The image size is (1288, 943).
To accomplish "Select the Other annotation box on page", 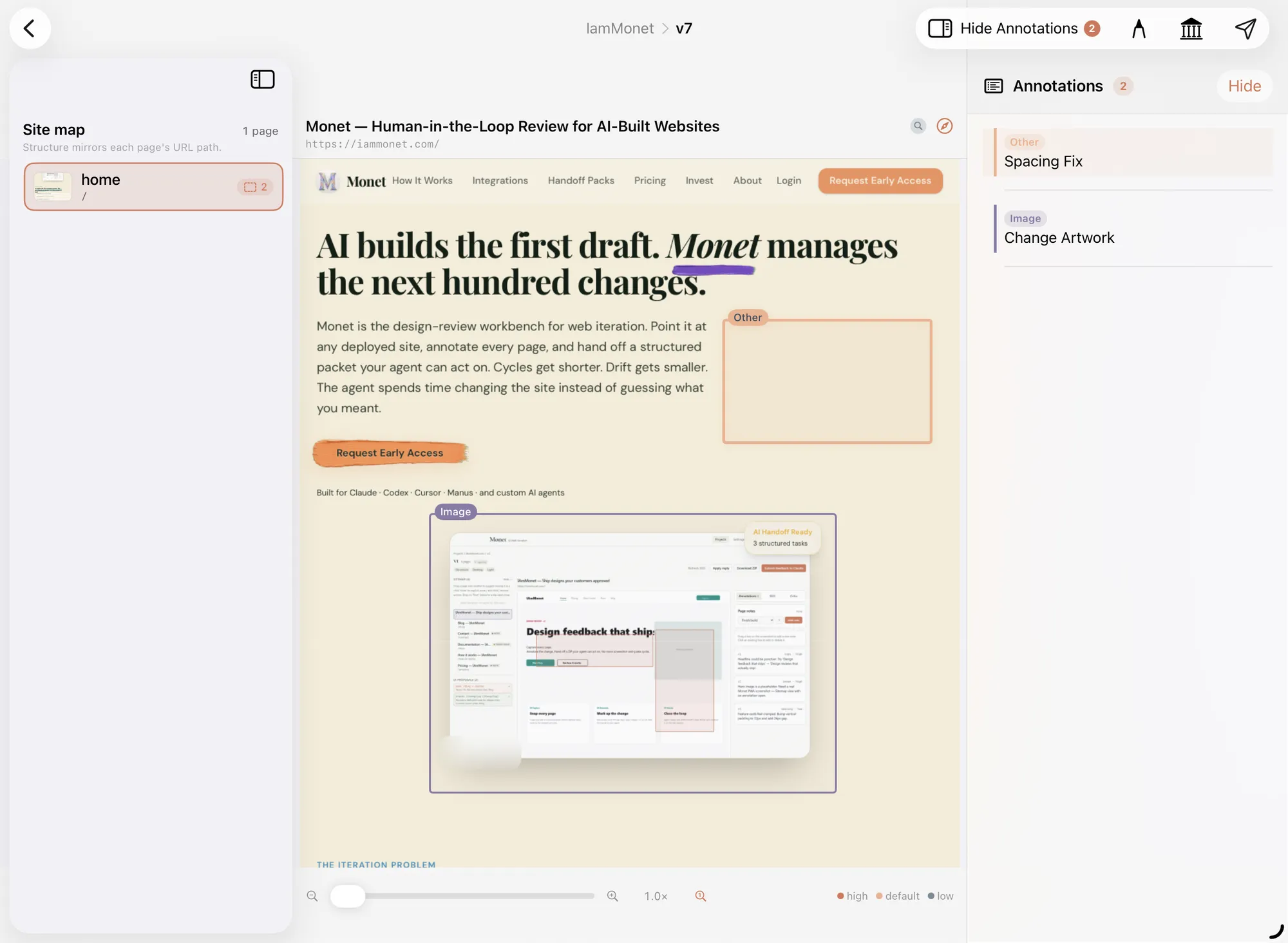I will tap(827, 381).
